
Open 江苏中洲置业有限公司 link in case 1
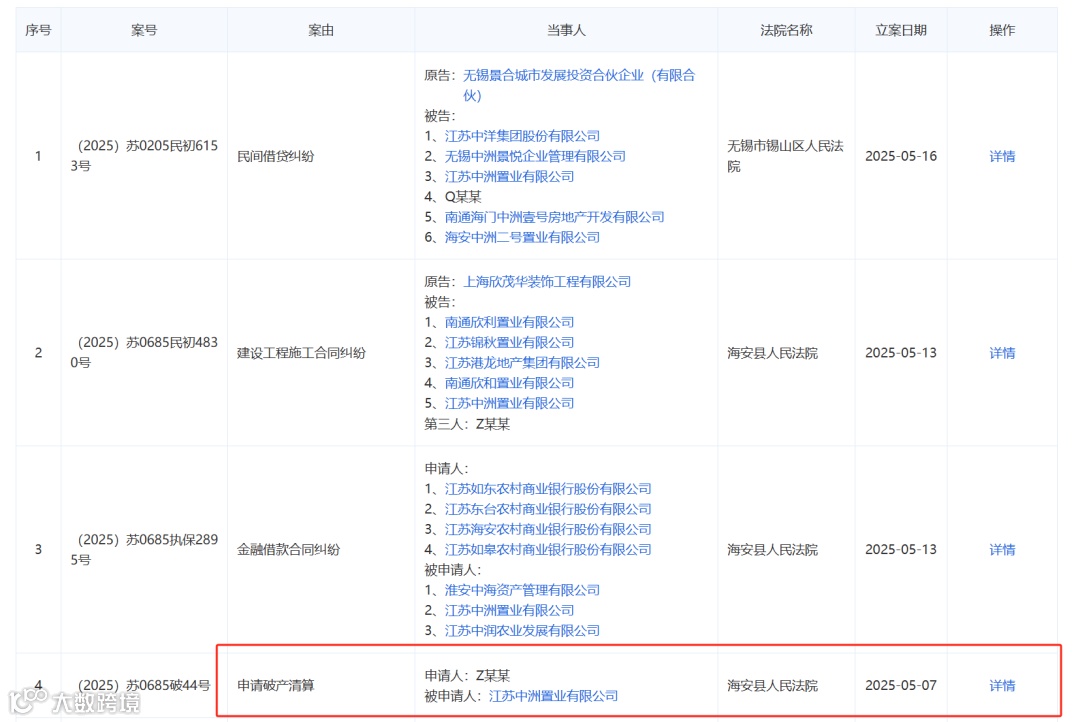point(509,176)
